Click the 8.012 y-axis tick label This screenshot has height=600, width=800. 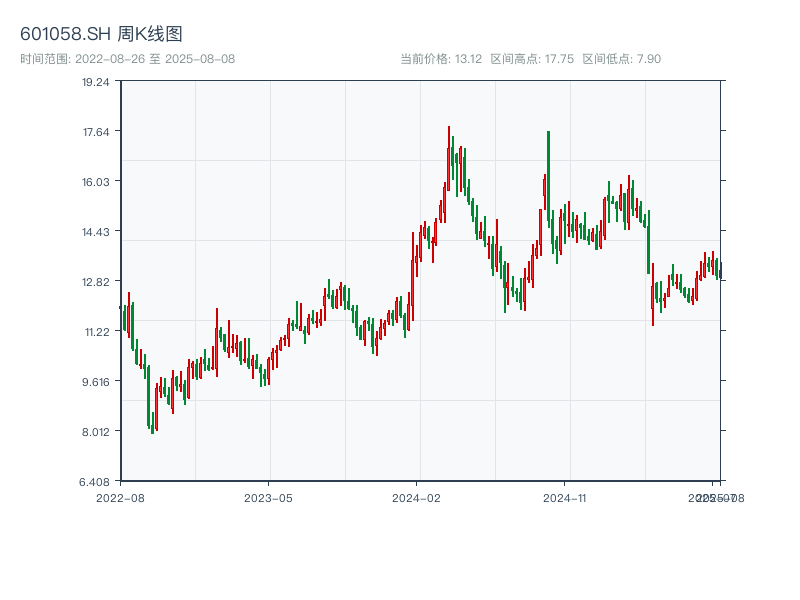(95, 432)
